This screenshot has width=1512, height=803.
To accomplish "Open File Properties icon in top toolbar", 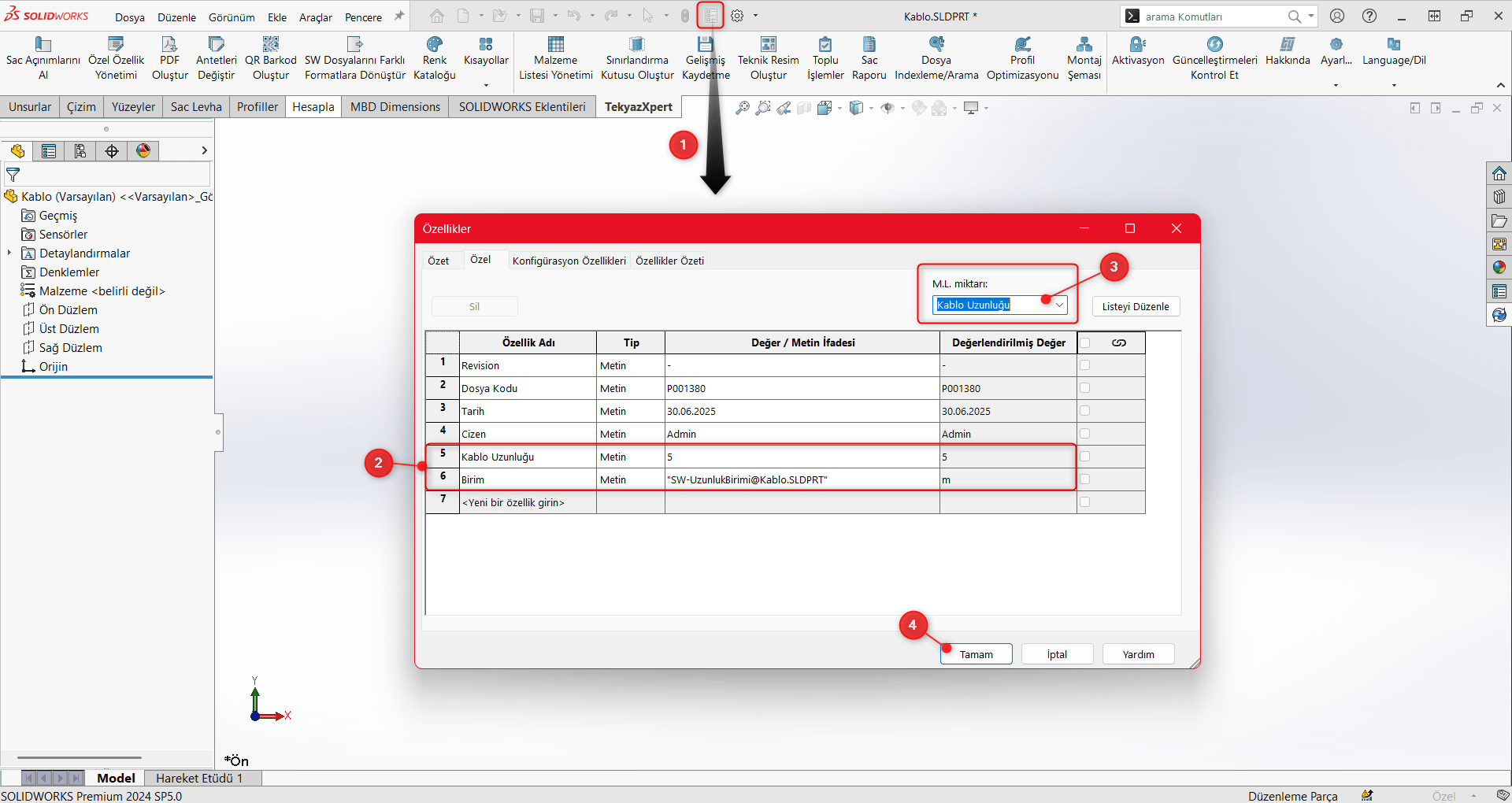I will point(710,16).
